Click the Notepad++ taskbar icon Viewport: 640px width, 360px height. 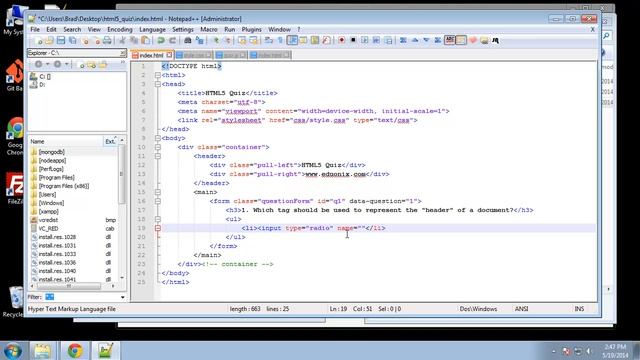coord(105,351)
